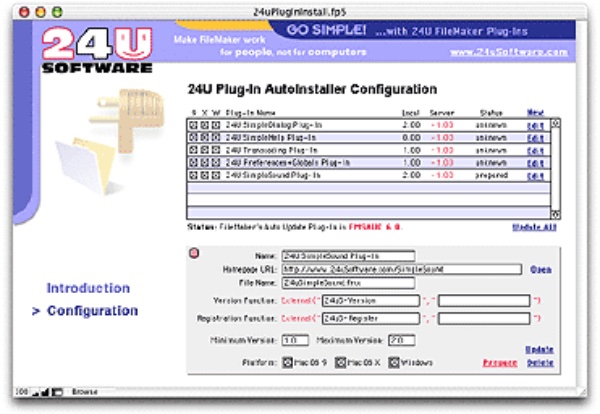
Task: Open the Browse mode pop-up menu
Action: pos(85,392)
